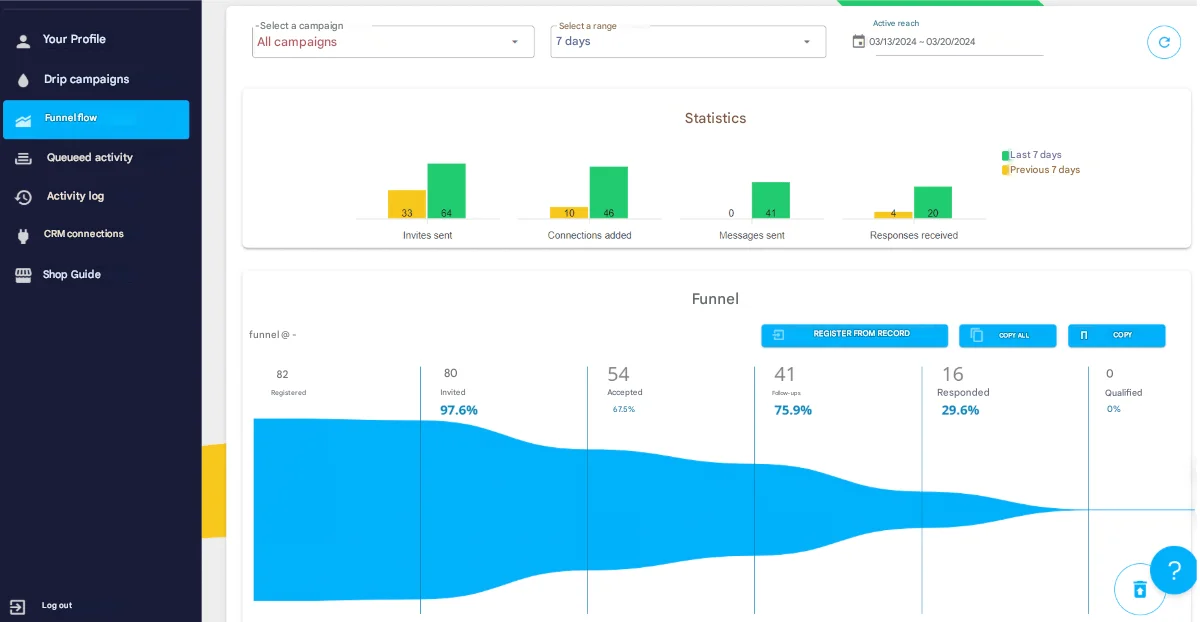
Task: Click green Connections added bar showing 46
Action: point(609,193)
